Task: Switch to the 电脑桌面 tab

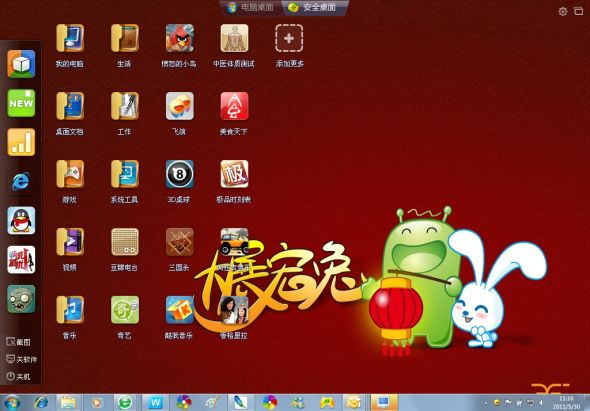Action: [x=251, y=7]
